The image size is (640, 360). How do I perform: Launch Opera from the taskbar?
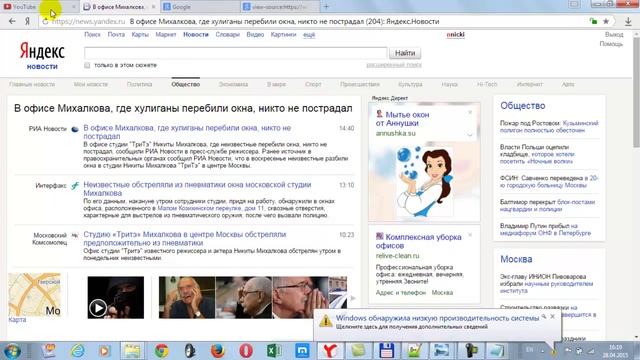point(246,351)
